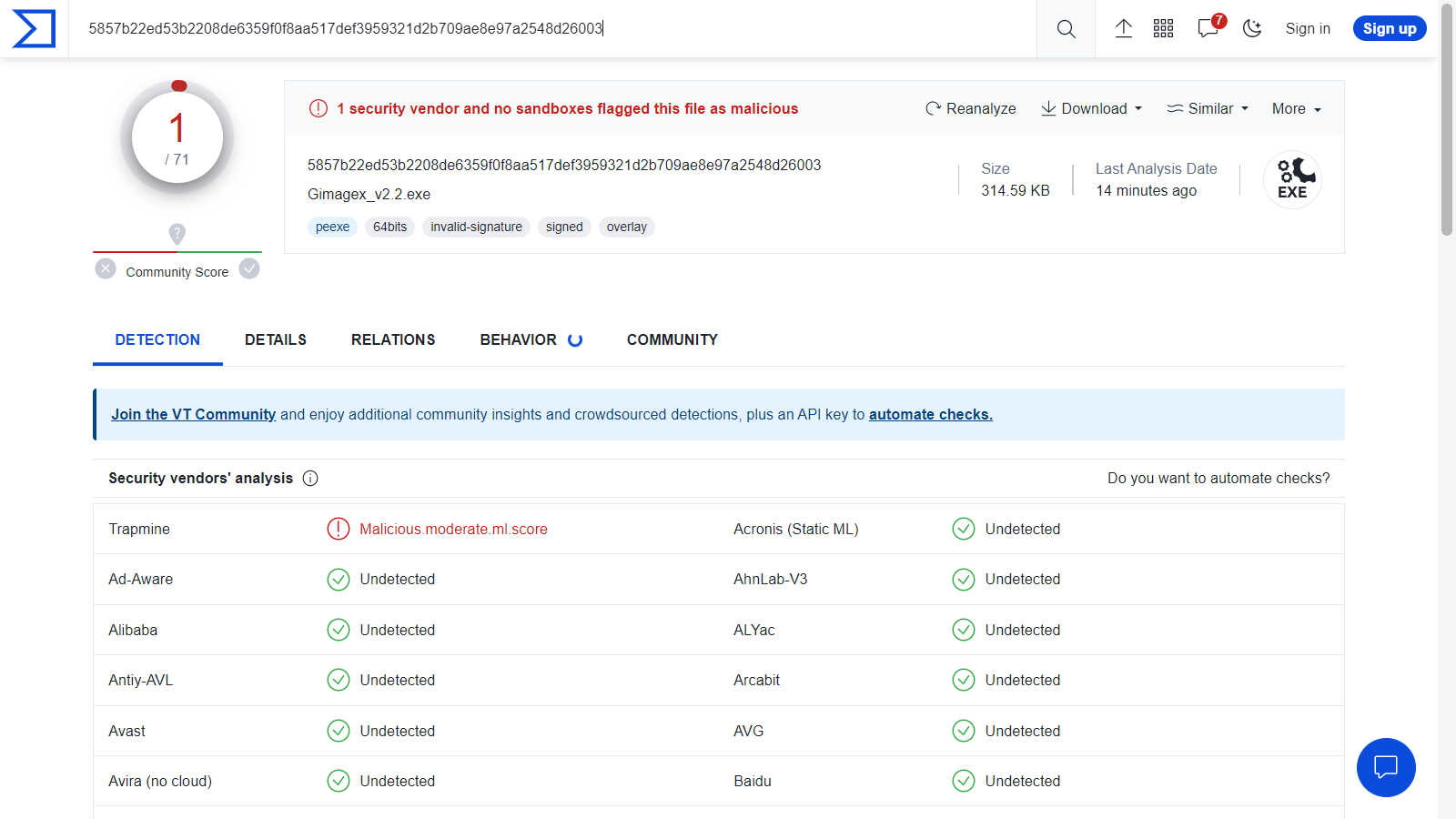Image resolution: width=1456 pixels, height=819 pixels.
Task: Expand the Download dropdown
Action: (x=1091, y=109)
